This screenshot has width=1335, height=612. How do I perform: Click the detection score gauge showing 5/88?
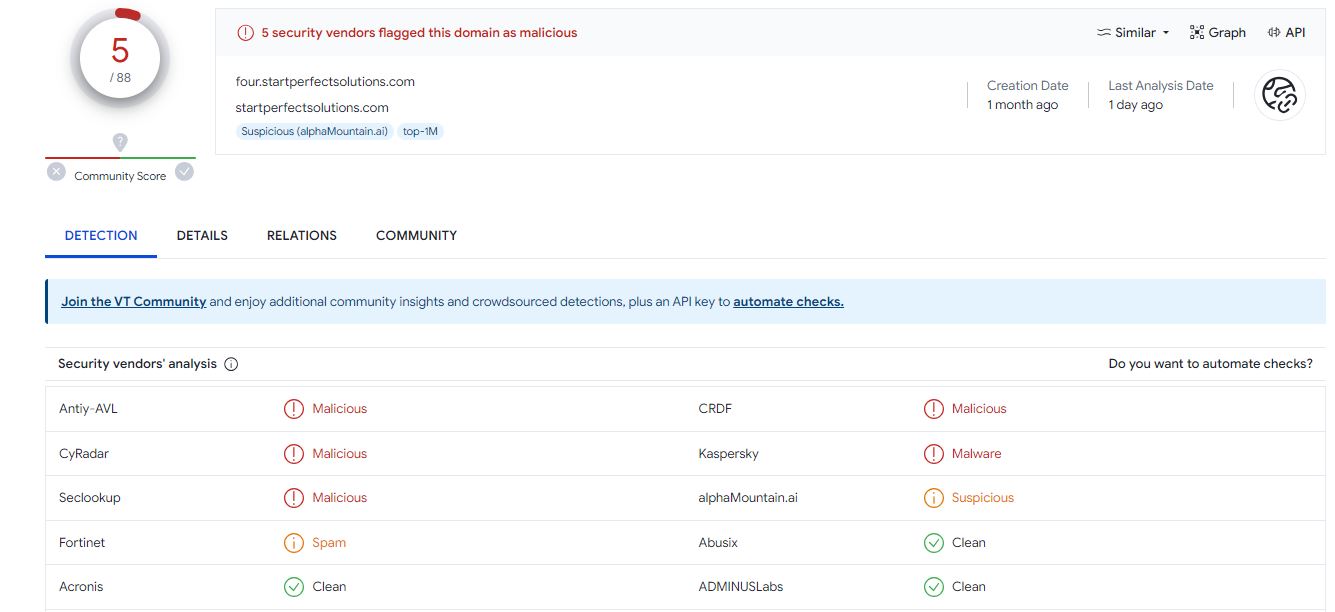[x=120, y=60]
